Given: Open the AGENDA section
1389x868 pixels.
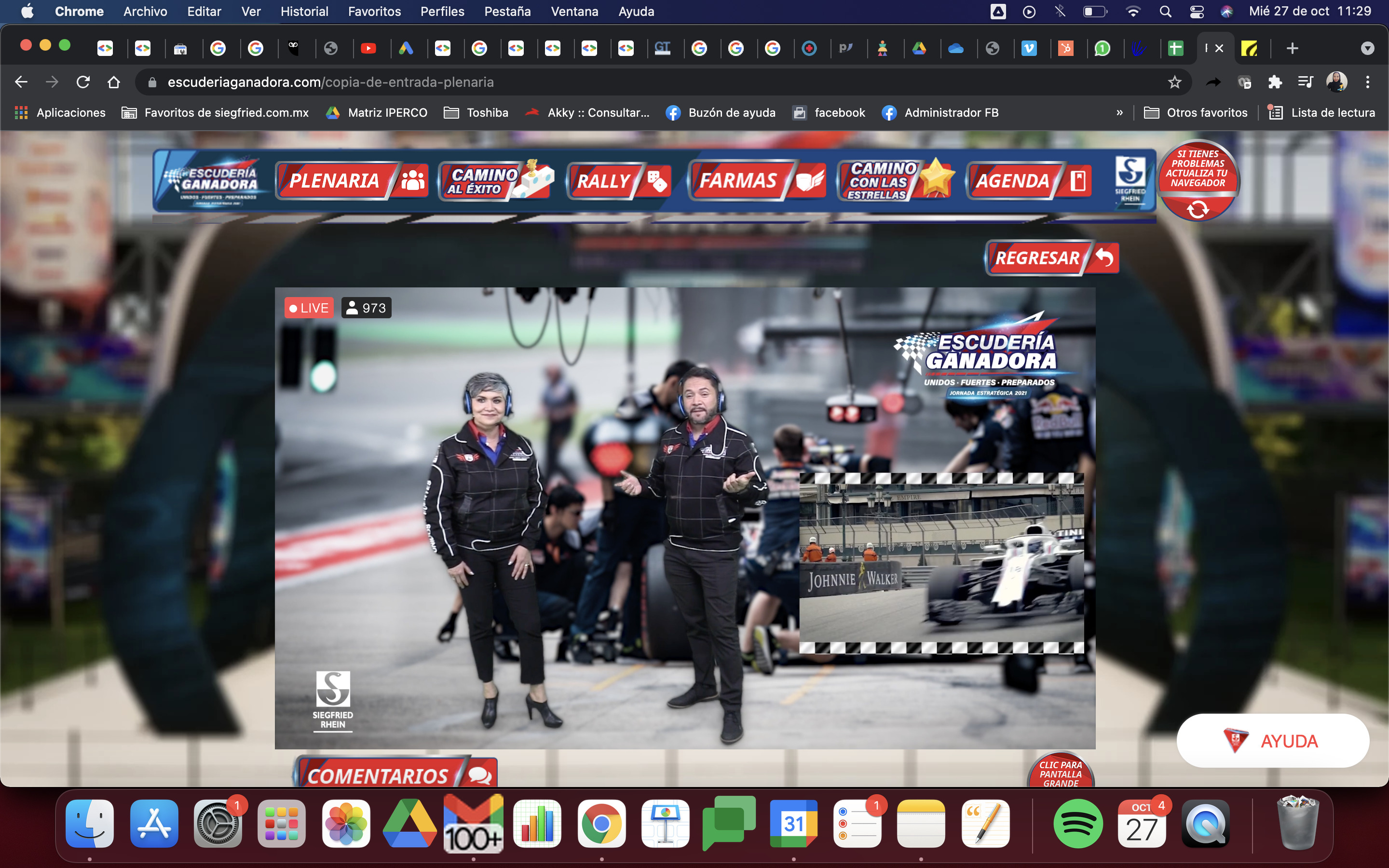Looking at the screenshot, I should (x=1029, y=181).
